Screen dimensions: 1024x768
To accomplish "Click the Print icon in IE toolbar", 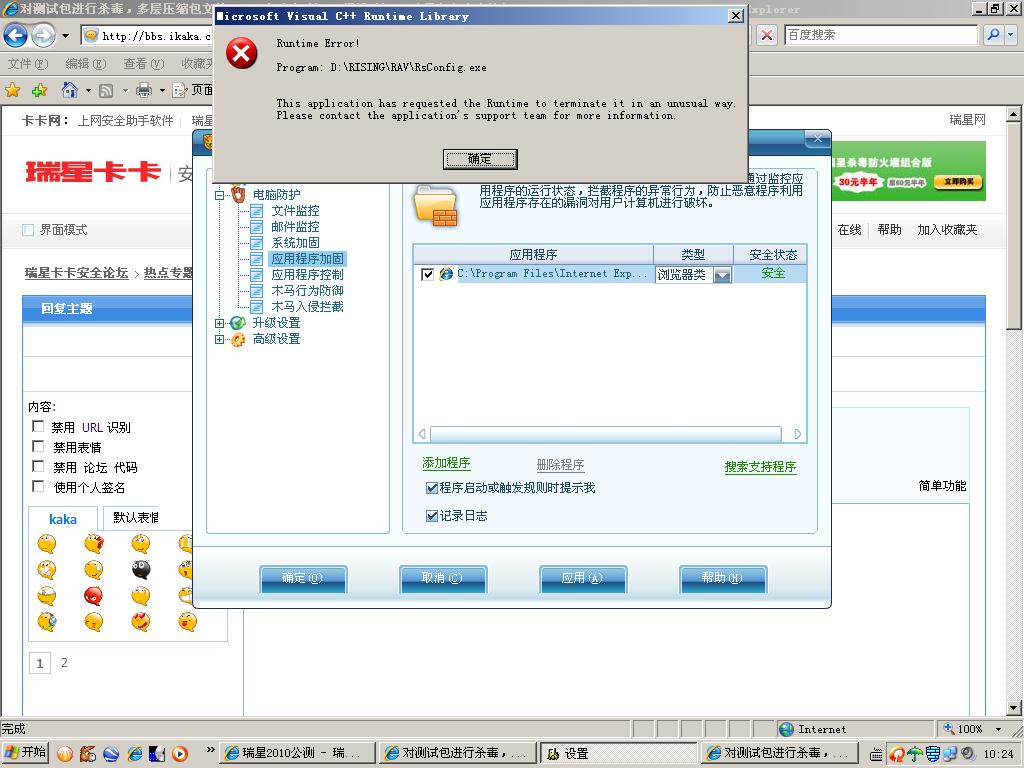I will coord(144,90).
